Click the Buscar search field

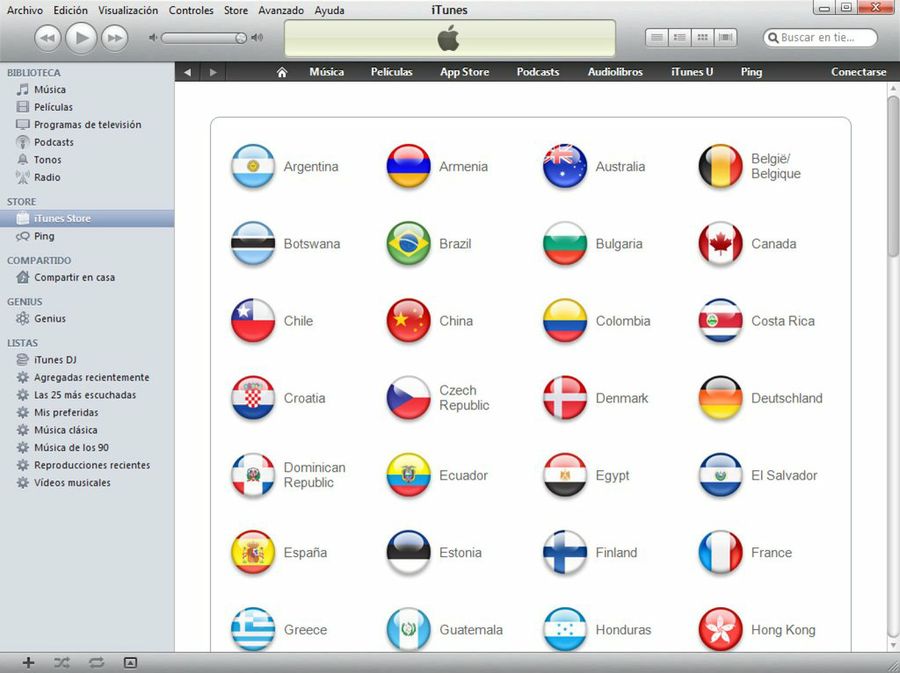point(820,37)
